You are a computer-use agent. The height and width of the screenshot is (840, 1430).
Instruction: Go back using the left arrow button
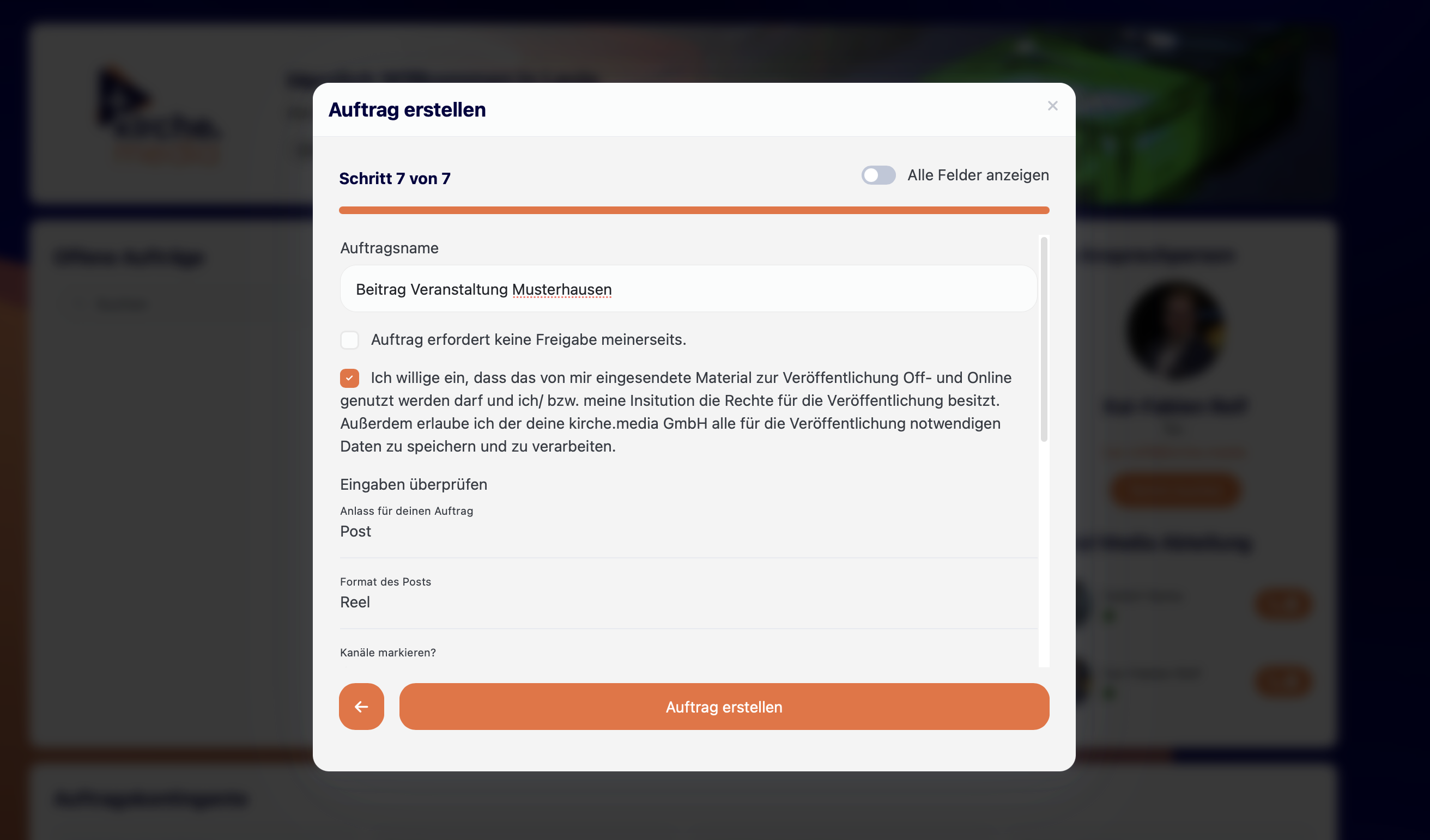point(361,706)
